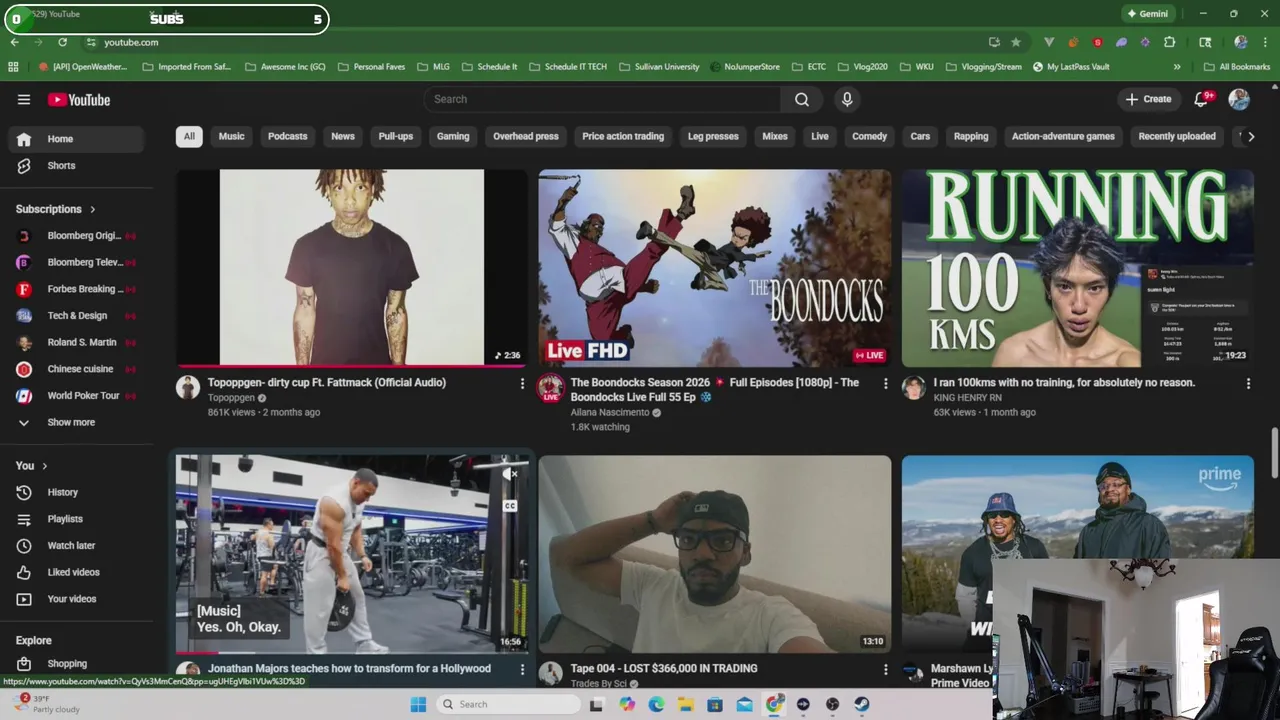
Task: Expand the Subscriptions section
Action: click(x=56, y=209)
